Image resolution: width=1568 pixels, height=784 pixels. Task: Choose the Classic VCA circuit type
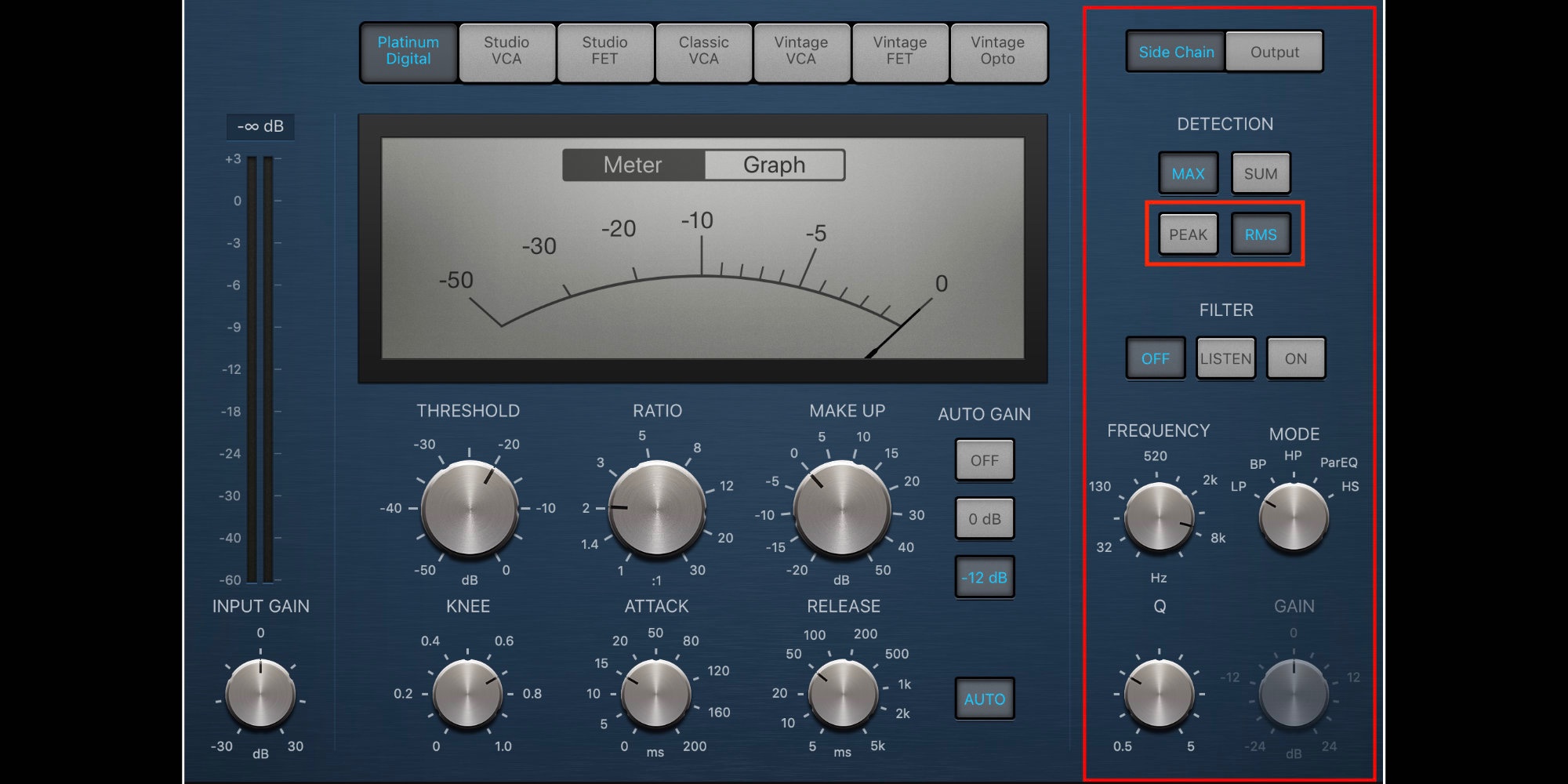pos(703,52)
